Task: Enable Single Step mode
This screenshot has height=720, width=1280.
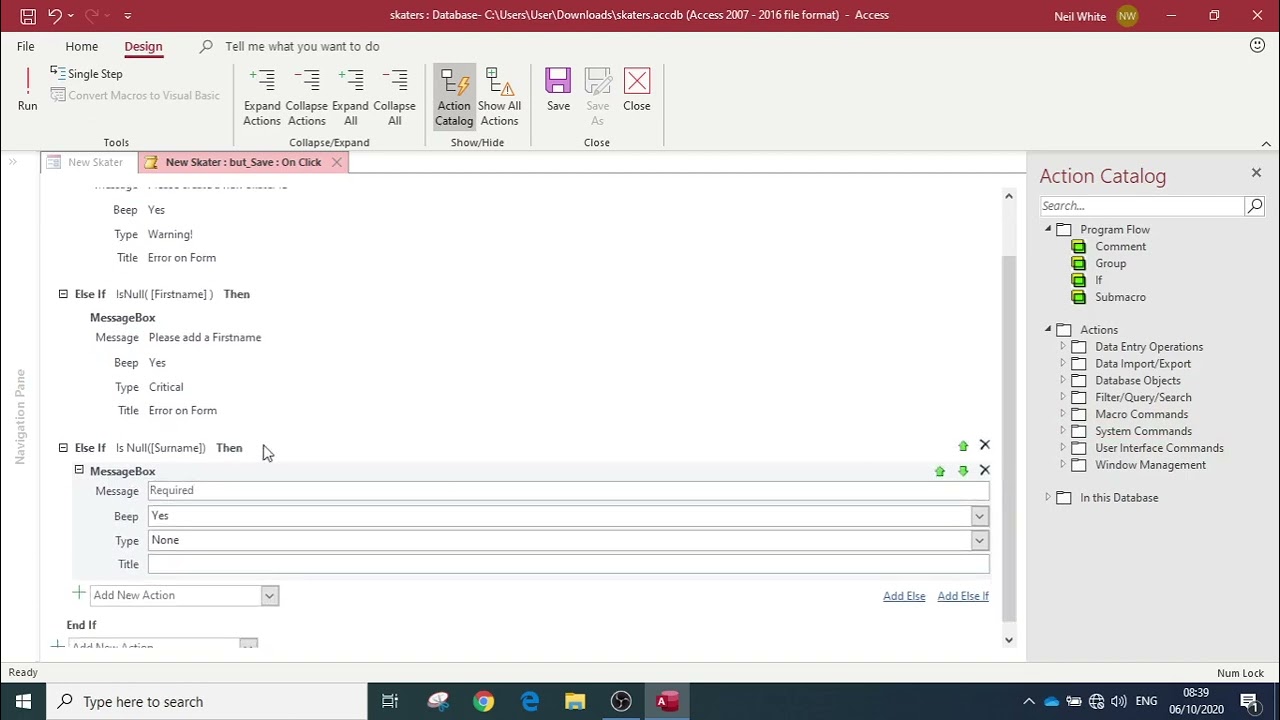Action: [x=86, y=74]
